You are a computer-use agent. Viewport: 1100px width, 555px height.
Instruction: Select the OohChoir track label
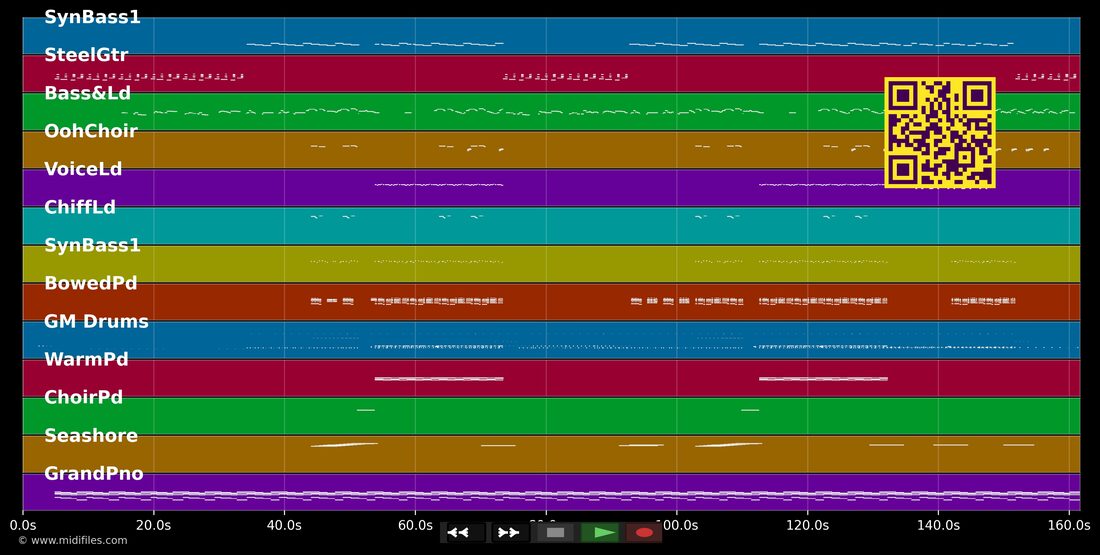pos(91,131)
